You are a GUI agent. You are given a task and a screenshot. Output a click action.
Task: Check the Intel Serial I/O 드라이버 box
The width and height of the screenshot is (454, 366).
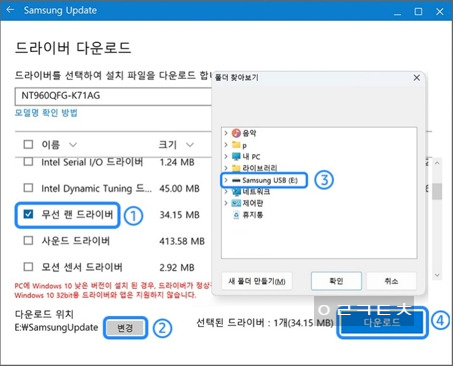28,162
